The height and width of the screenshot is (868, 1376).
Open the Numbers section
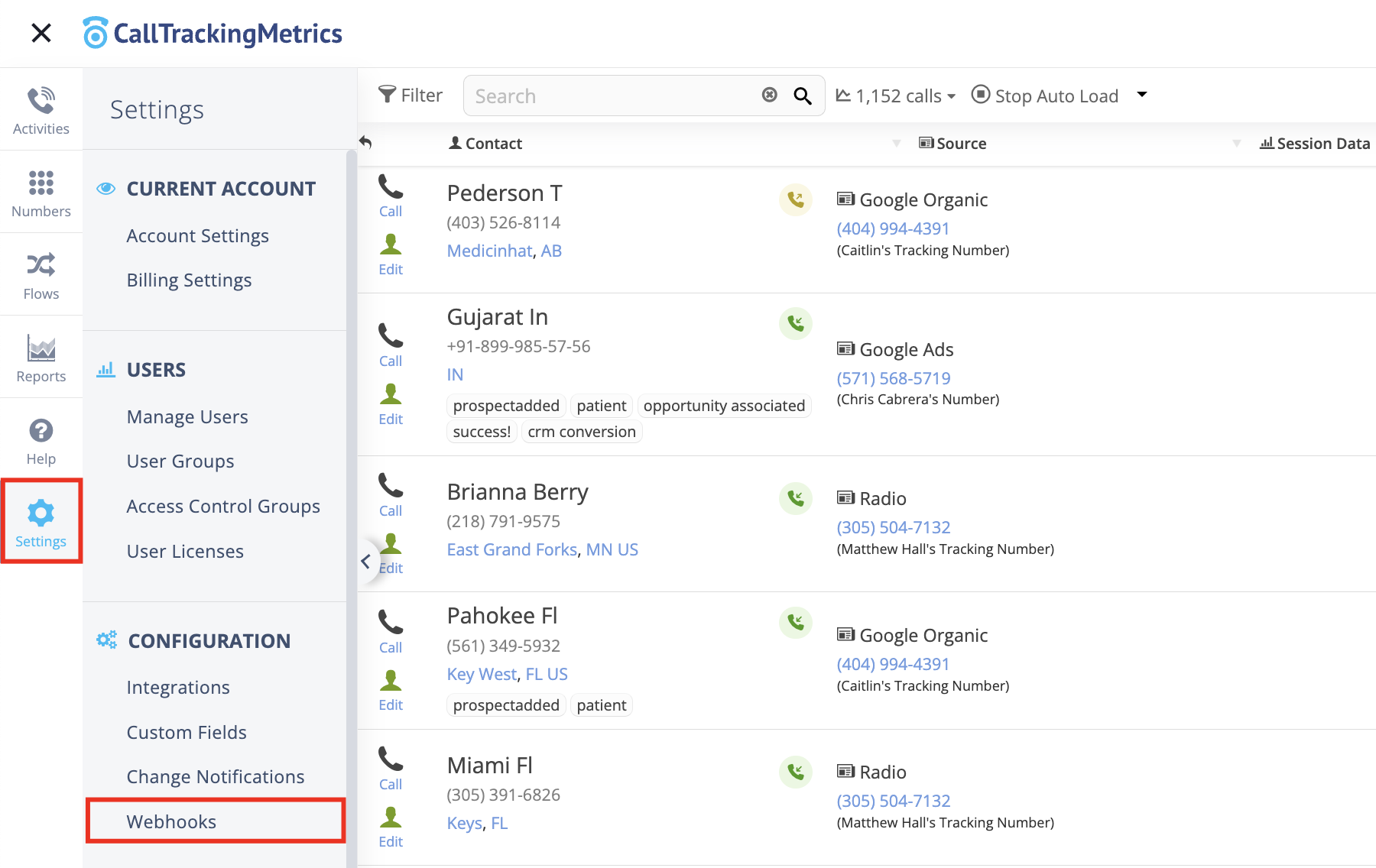(x=41, y=193)
